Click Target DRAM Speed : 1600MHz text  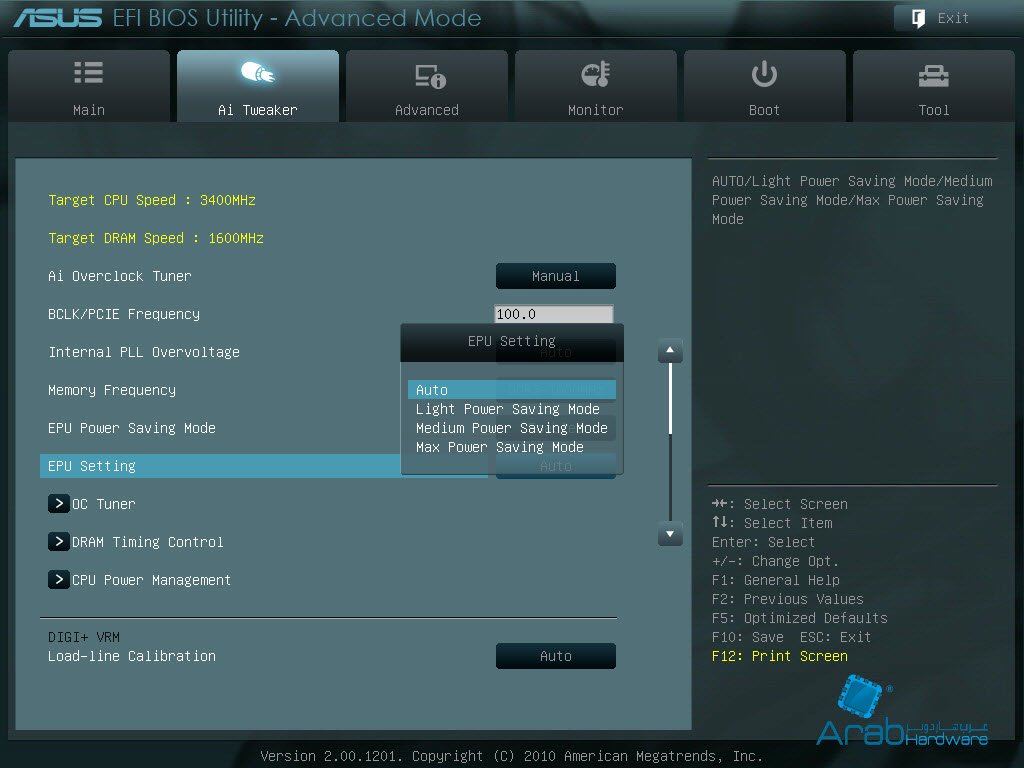click(x=155, y=238)
